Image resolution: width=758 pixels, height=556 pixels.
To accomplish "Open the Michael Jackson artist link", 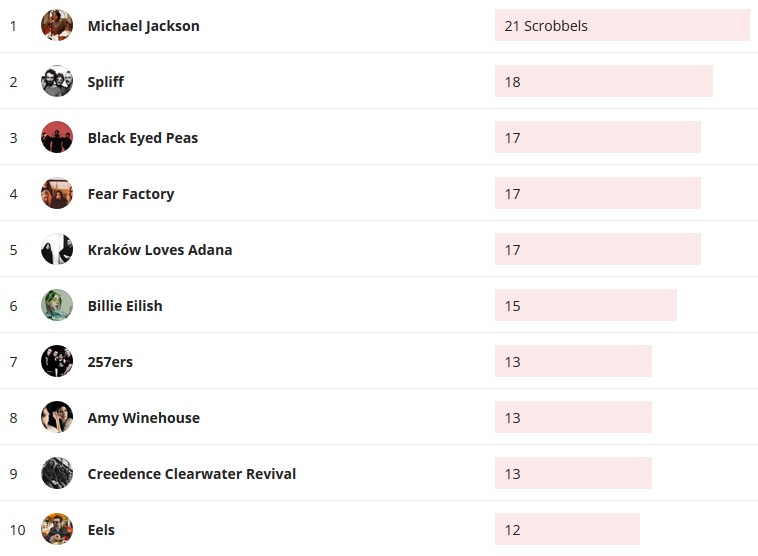I will click(143, 26).
